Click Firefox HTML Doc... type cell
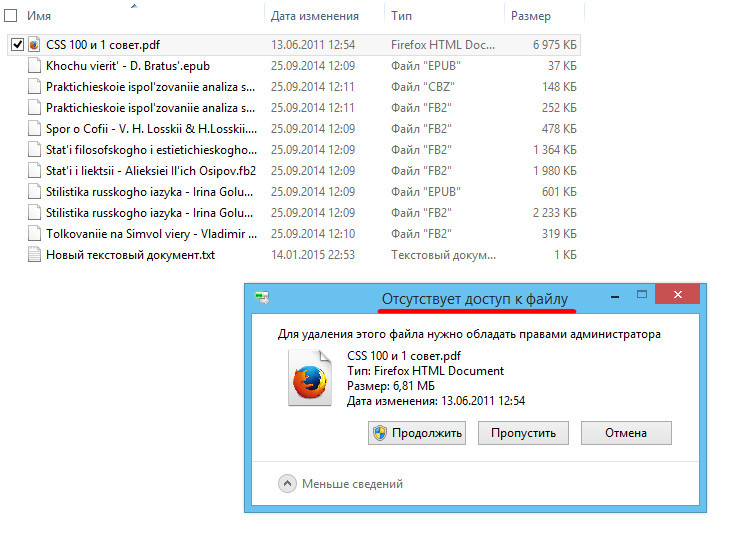 pyautogui.click(x=443, y=45)
